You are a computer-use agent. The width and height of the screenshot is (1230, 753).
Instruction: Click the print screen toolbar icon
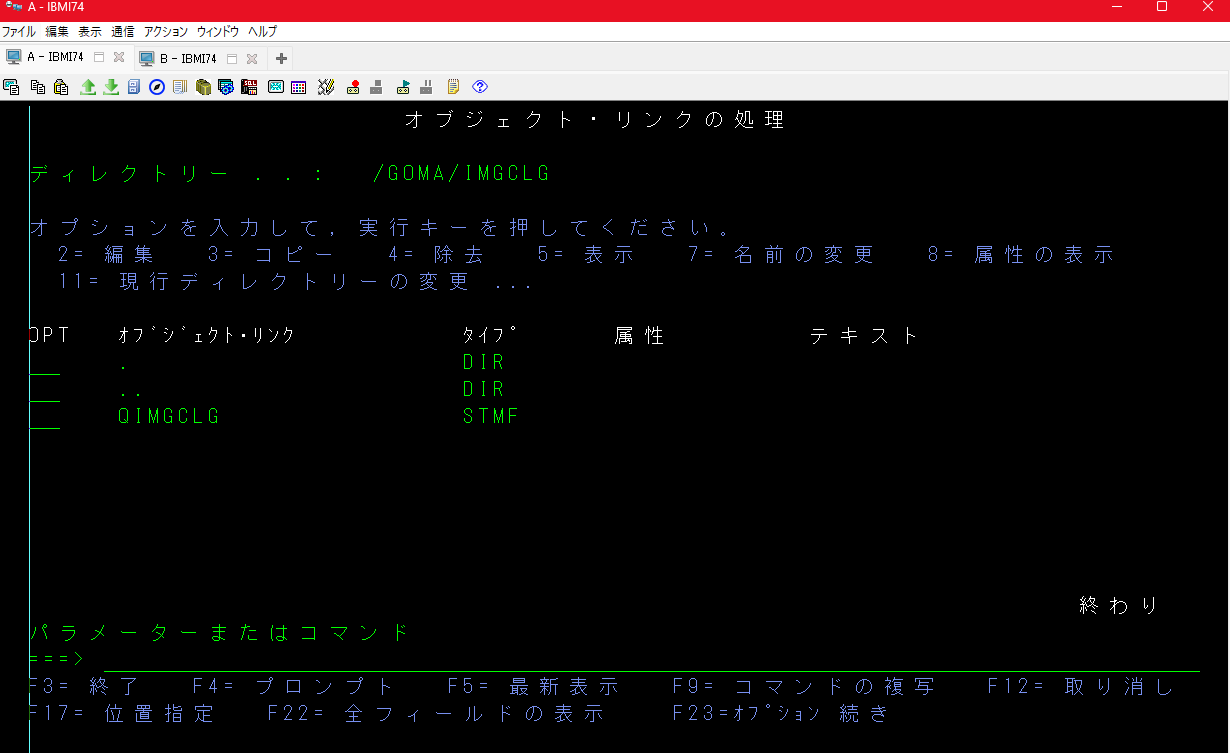coord(12,87)
